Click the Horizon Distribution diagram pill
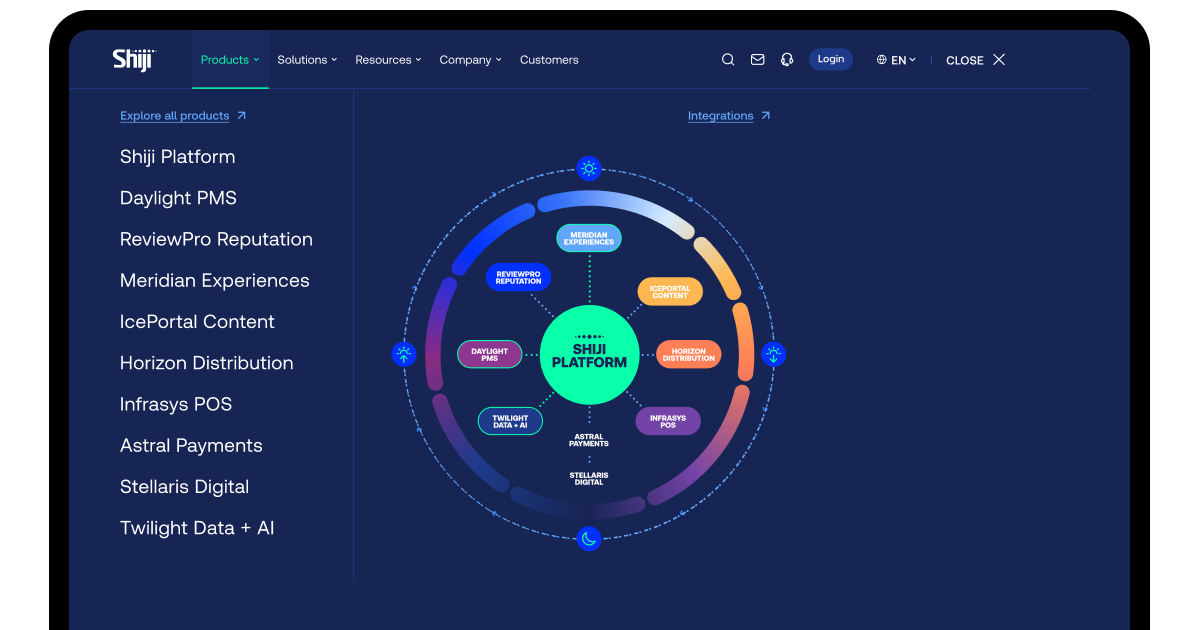 tap(688, 354)
